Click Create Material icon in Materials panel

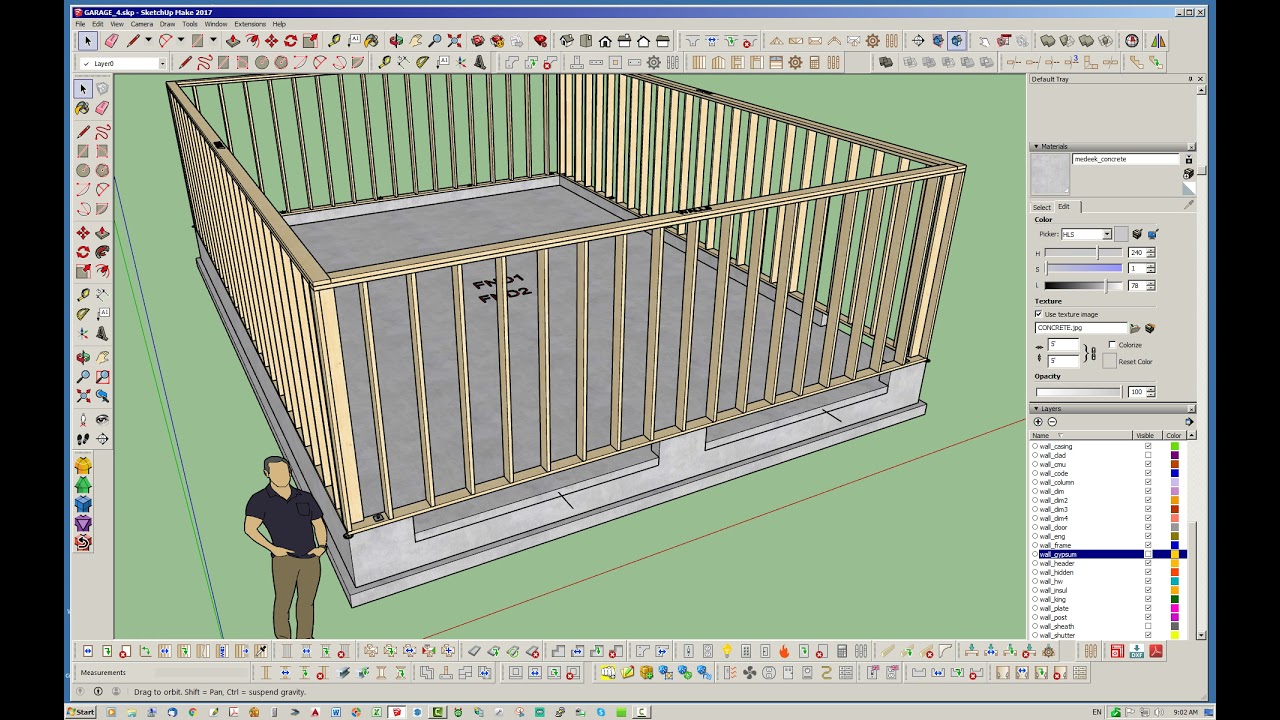point(1189,174)
